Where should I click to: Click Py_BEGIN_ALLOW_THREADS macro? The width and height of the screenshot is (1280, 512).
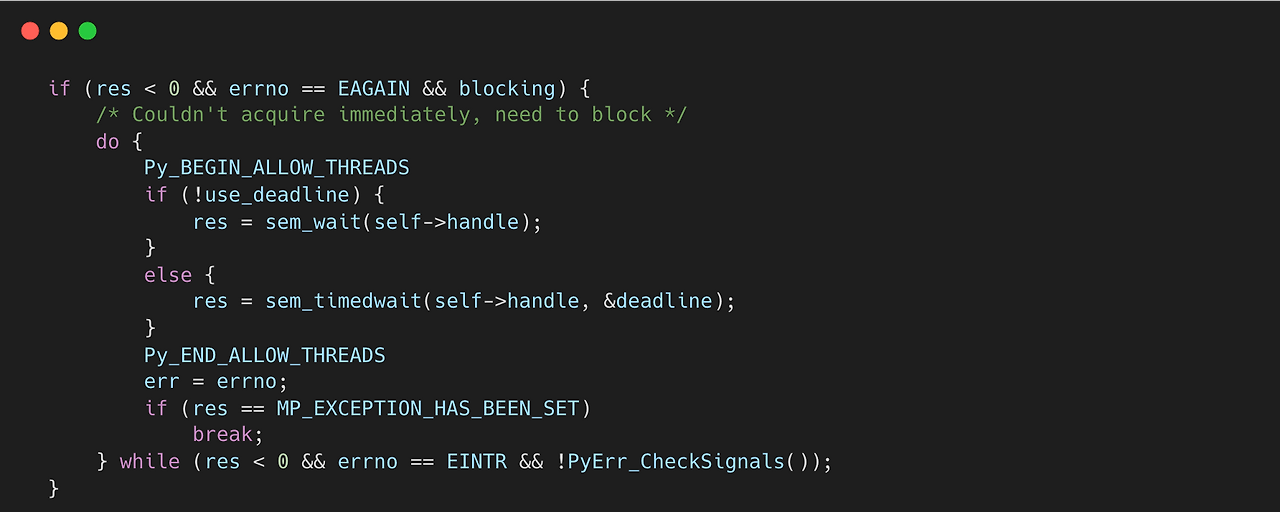(x=277, y=167)
